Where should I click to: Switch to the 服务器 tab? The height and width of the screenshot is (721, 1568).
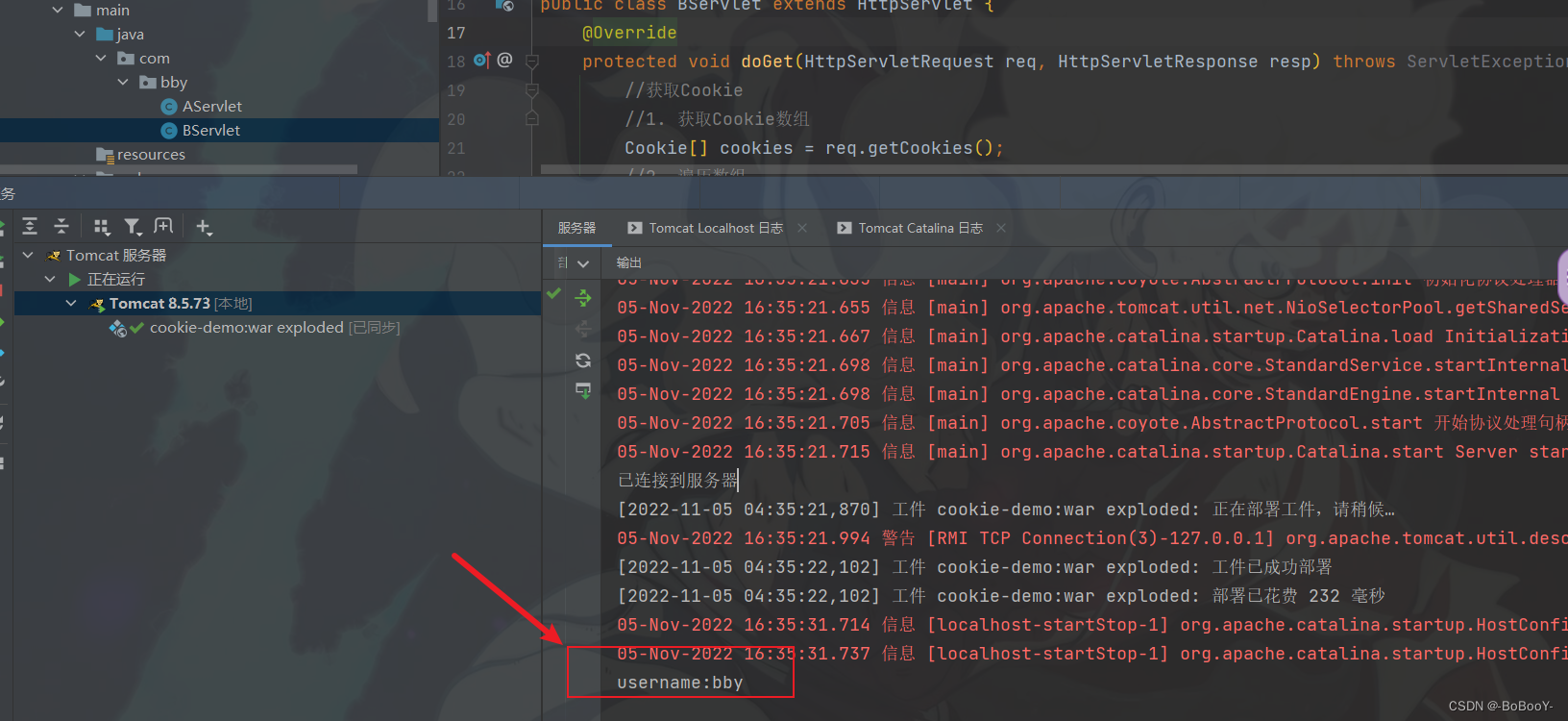click(576, 228)
